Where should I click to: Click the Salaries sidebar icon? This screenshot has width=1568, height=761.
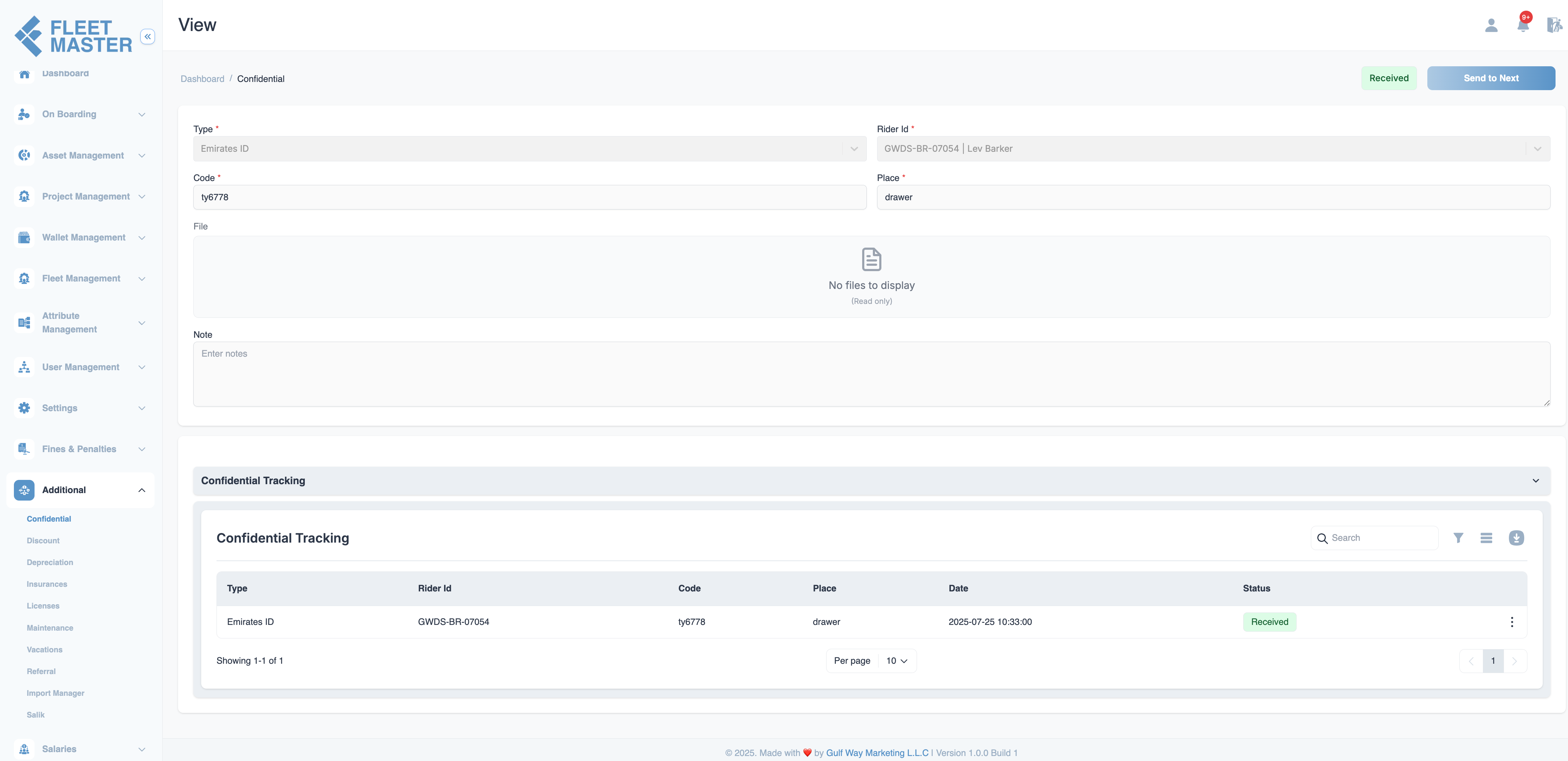pos(24,749)
